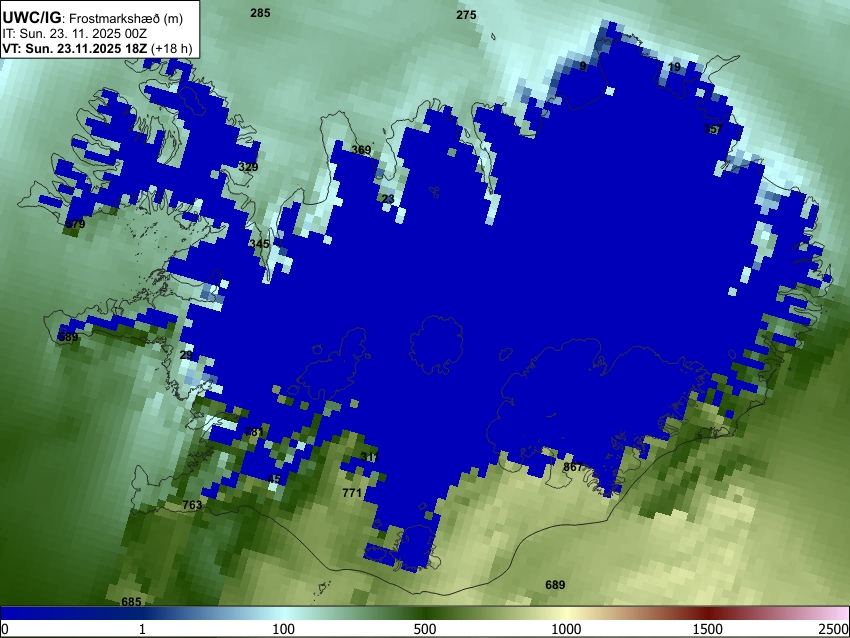Click the "689" value over the ocean

[x=555, y=585]
